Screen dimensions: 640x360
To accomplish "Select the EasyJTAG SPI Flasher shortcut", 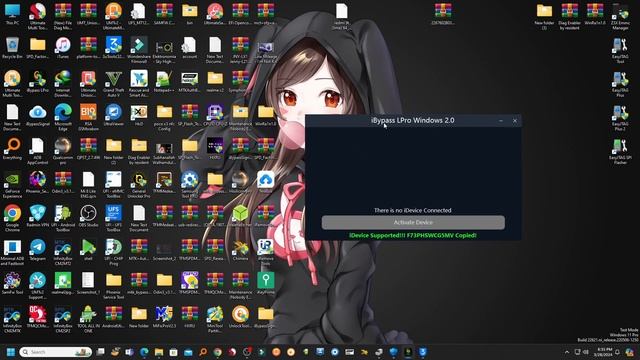I will 620,151.
